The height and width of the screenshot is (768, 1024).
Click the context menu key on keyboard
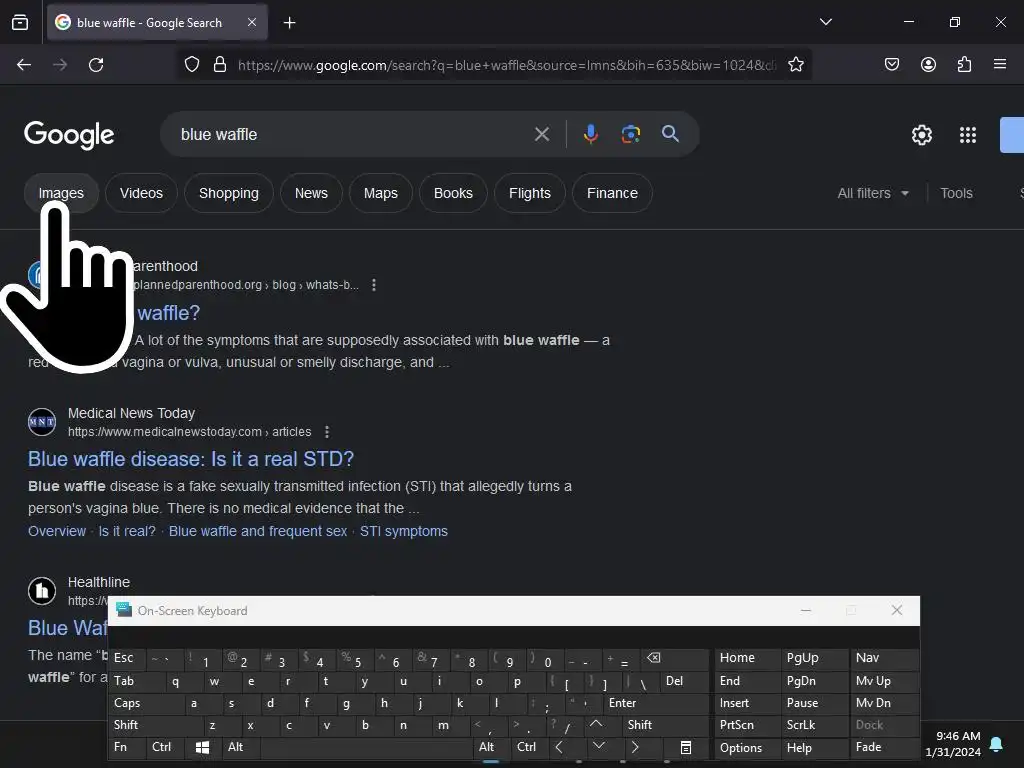[x=686, y=747]
